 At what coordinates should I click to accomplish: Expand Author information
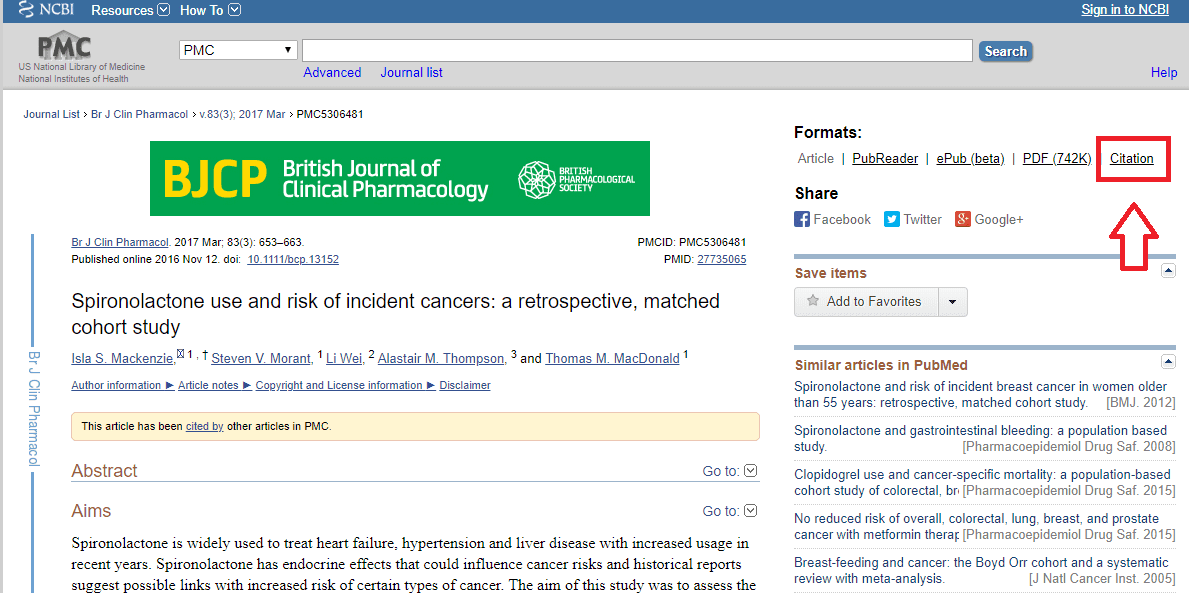[x=122, y=385]
